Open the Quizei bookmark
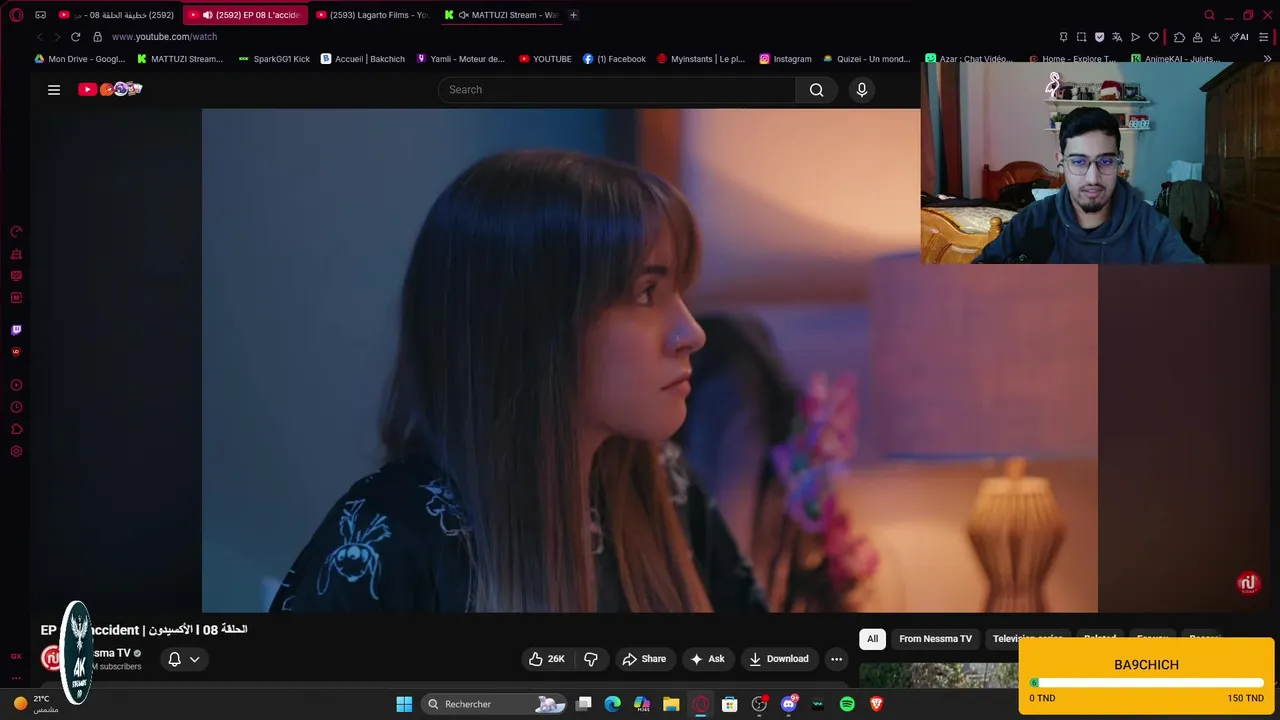This screenshot has height=720, width=1280. (867, 59)
